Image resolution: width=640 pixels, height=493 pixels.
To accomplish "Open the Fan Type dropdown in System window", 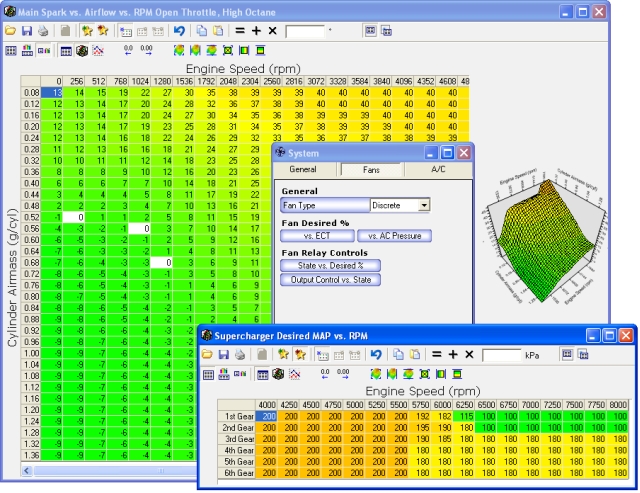I will 424,205.
